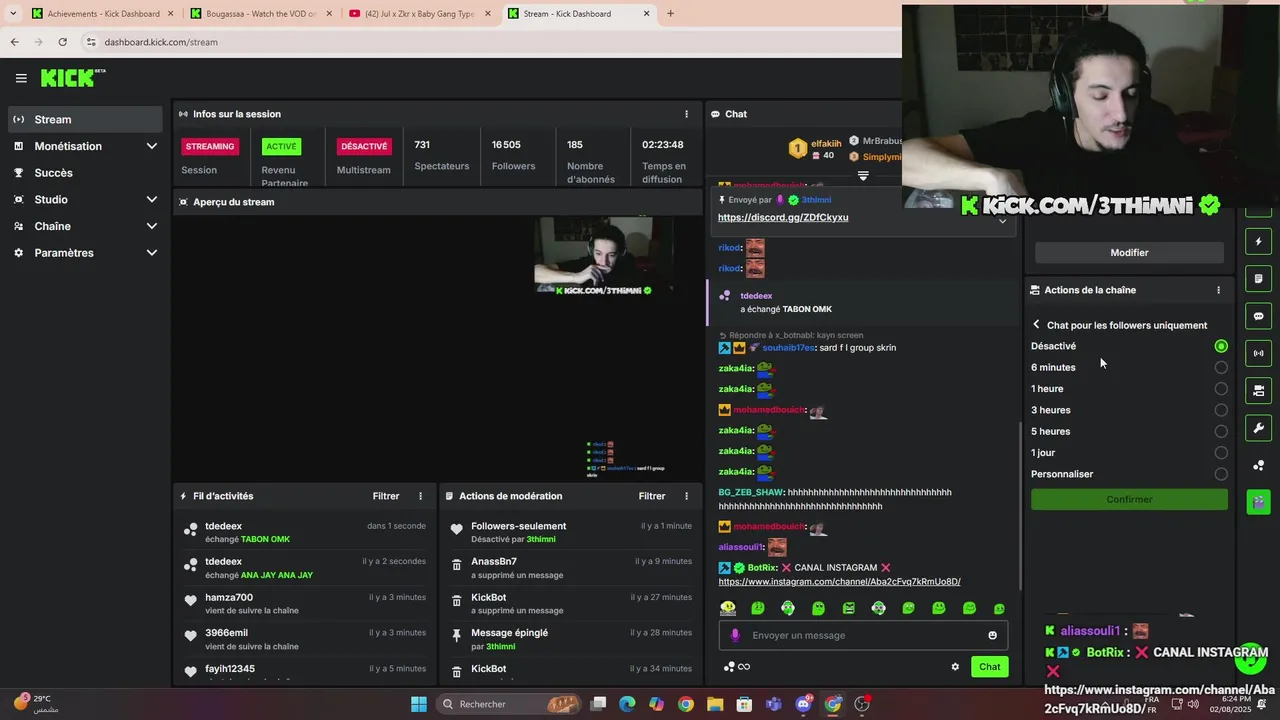Viewport: 1280px width, 720px height.
Task: Open the hamburger menu beside the Kick logo
Action: (21, 78)
